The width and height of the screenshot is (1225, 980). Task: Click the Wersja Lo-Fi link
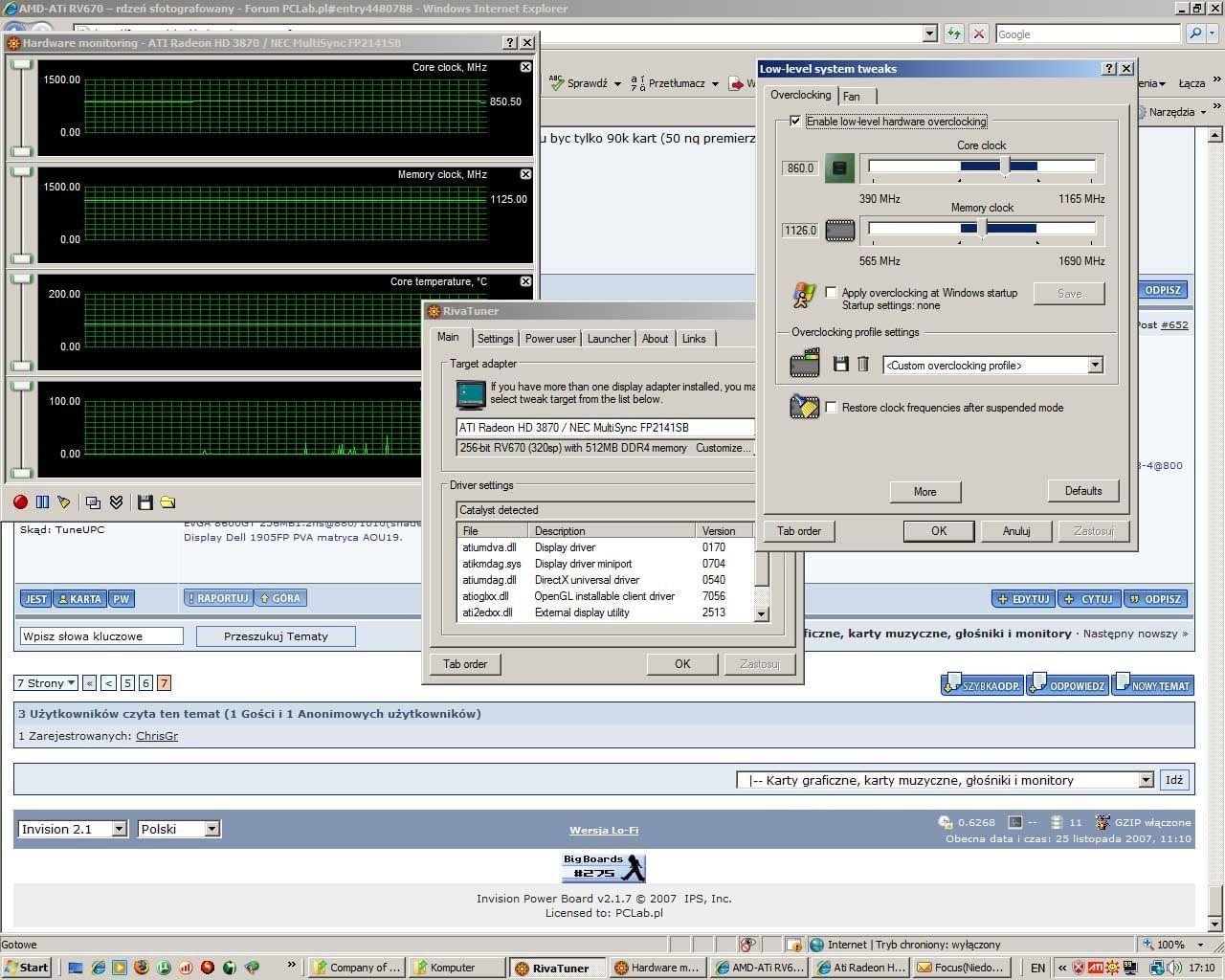(604, 831)
